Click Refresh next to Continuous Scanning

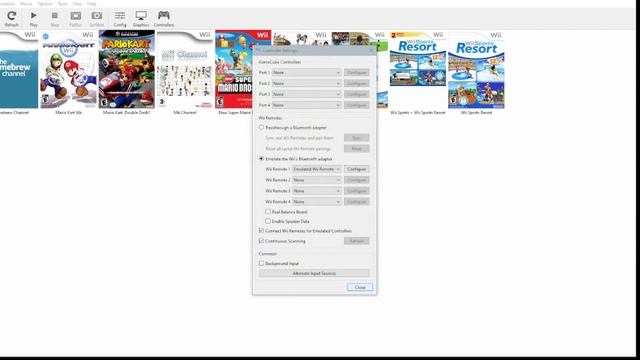coord(356,241)
